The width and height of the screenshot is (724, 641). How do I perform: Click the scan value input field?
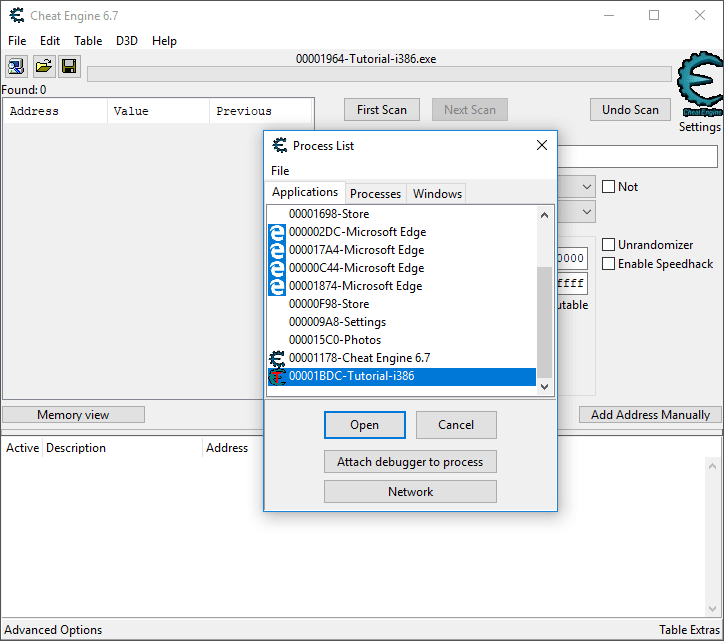click(638, 157)
